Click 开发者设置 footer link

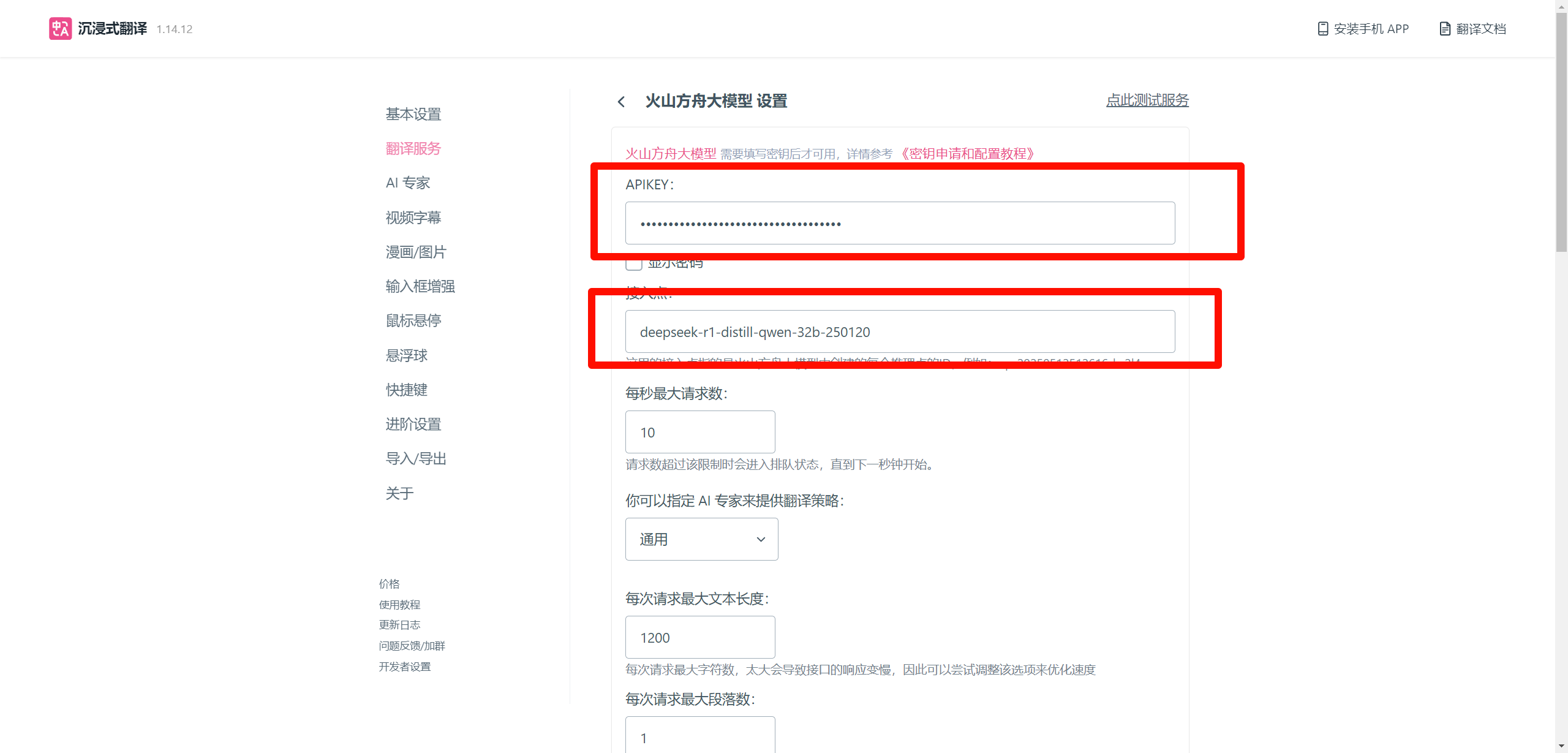(x=405, y=667)
